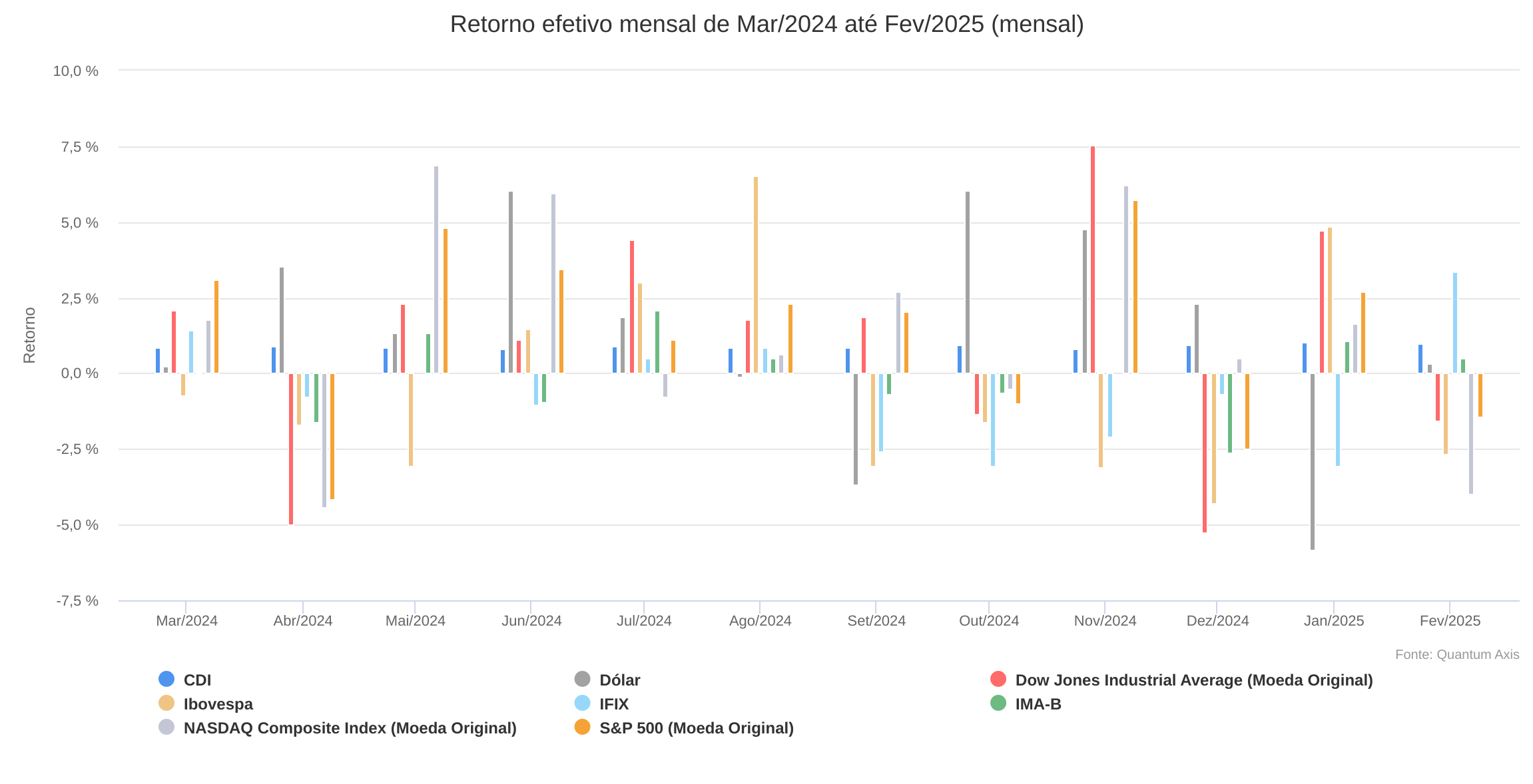Click the 7,5 % y-axis label

(80, 147)
